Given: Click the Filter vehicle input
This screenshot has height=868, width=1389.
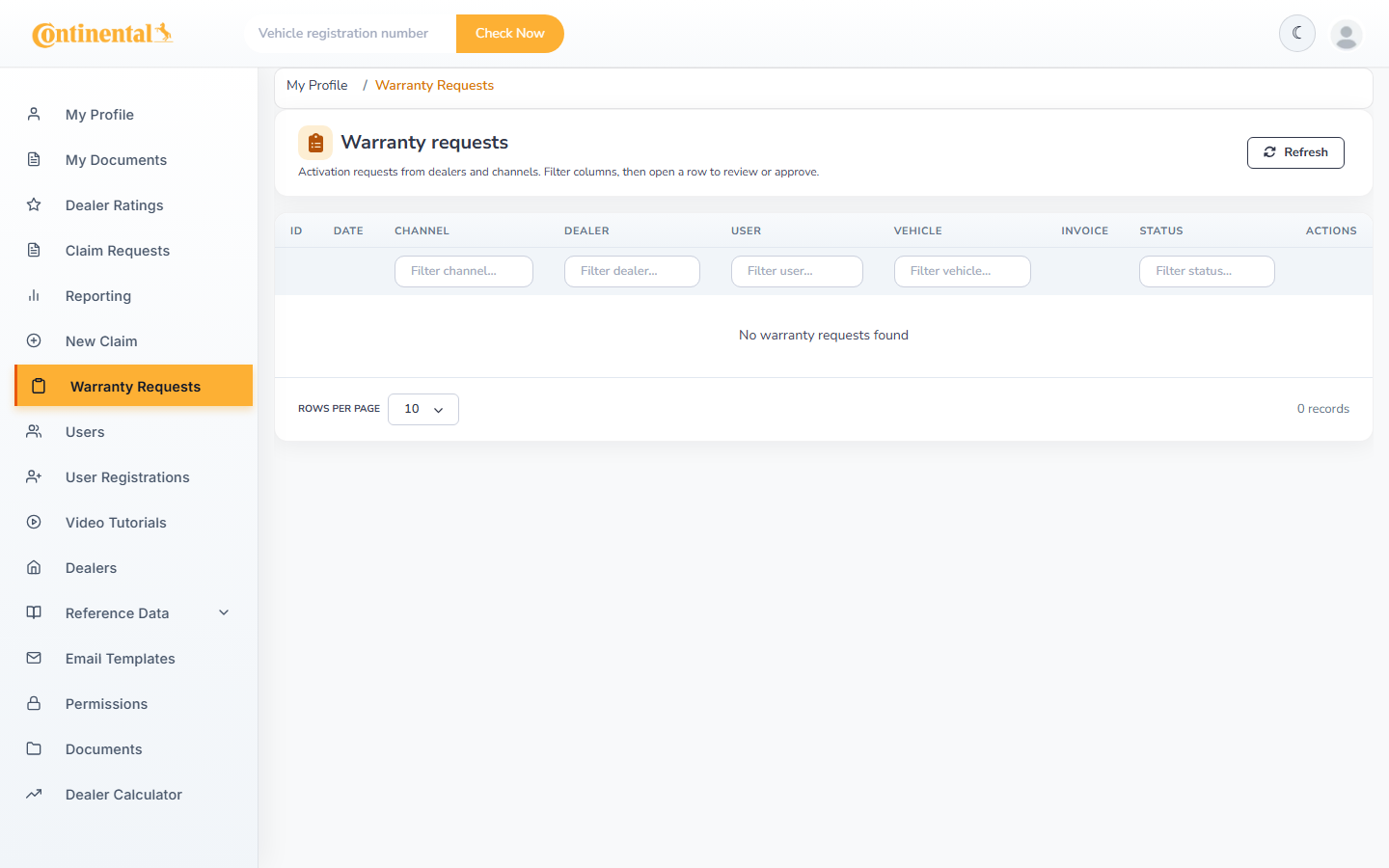Looking at the screenshot, I should coord(963,271).
